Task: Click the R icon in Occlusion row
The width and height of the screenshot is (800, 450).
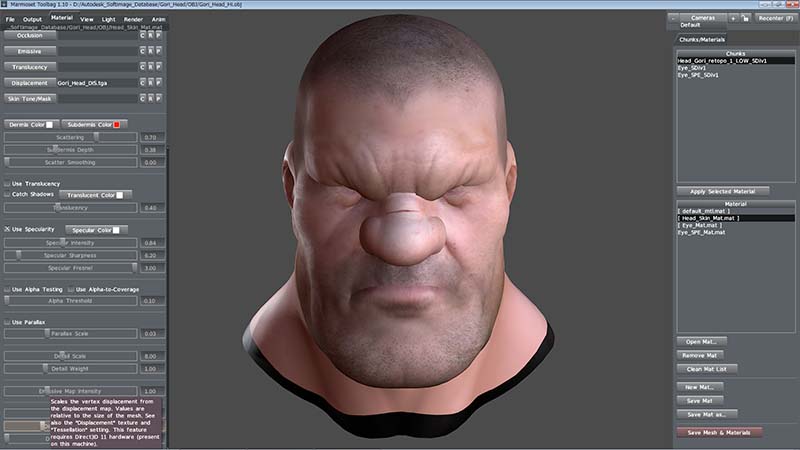Action: coord(151,36)
